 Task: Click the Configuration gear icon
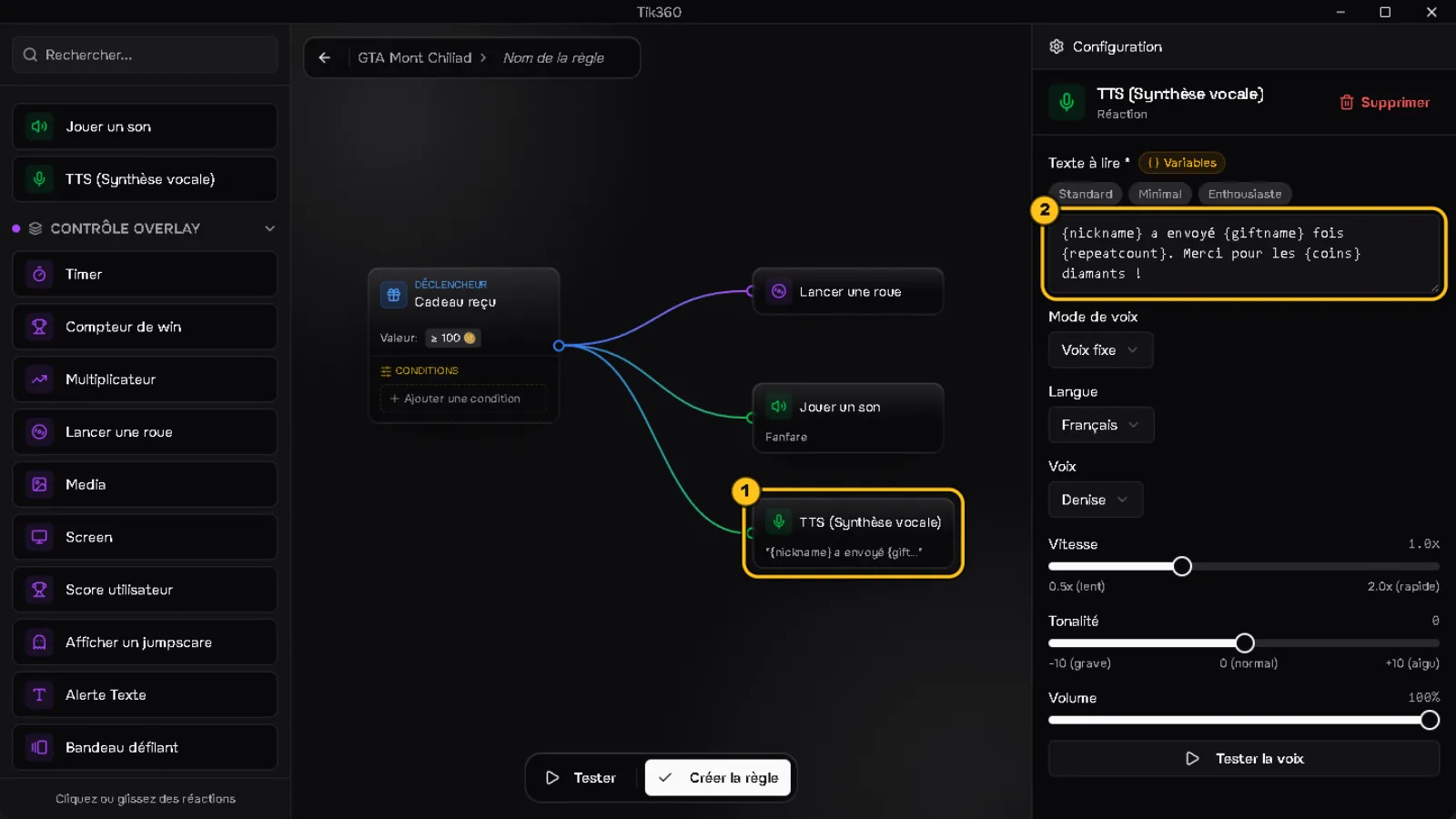tap(1057, 46)
